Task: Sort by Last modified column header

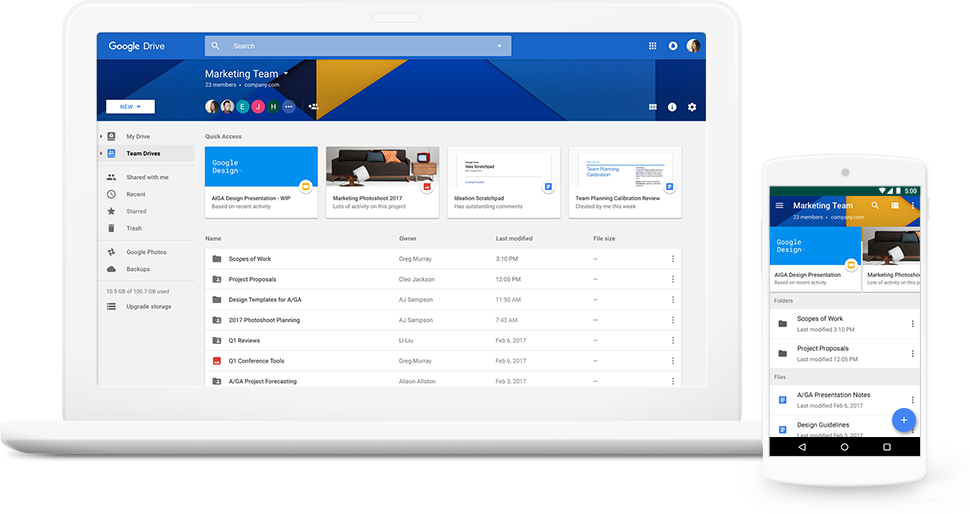Action: click(513, 238)
